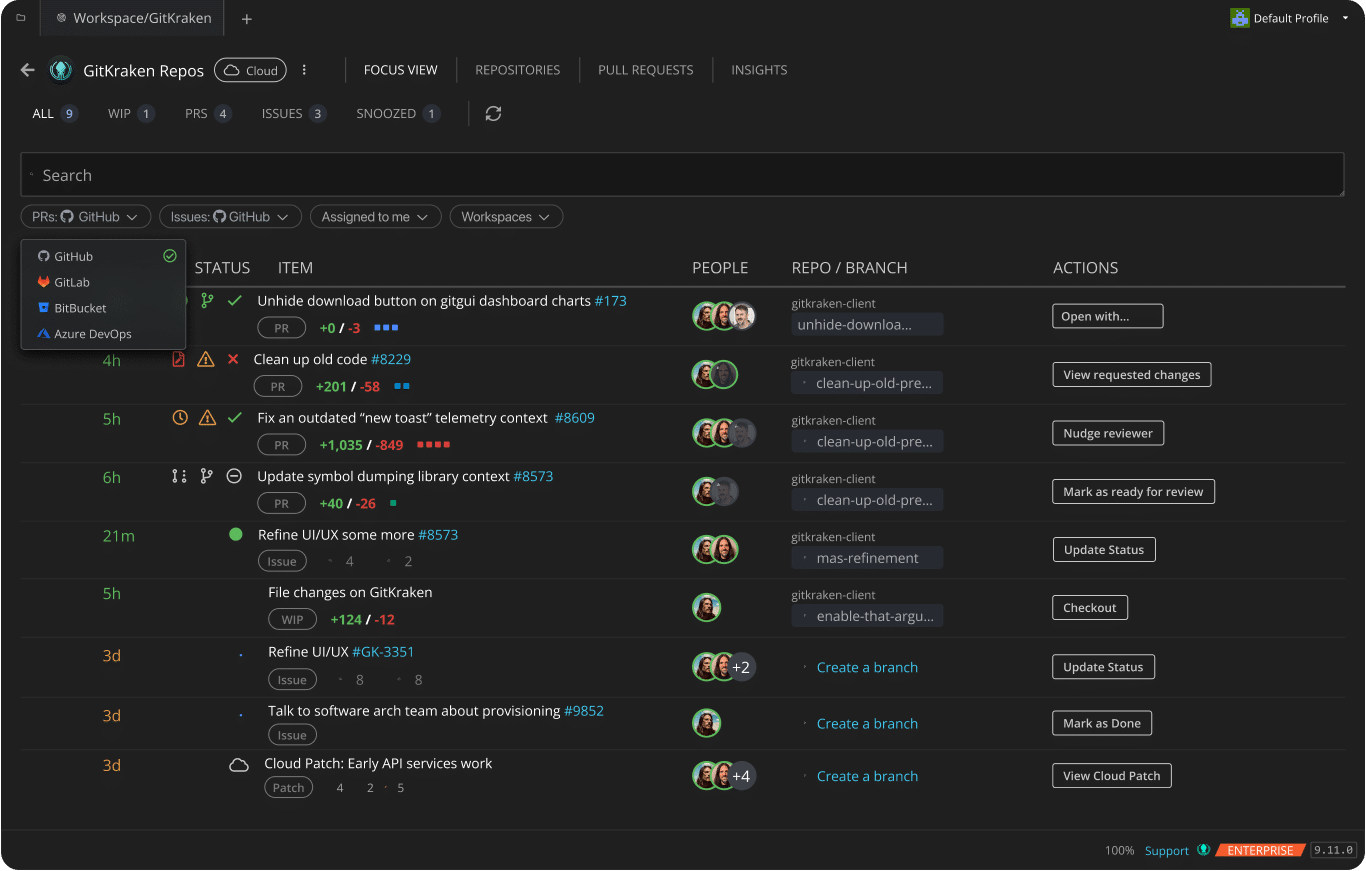Image resolution: width=1366 pixels, height=871 pixels.
Task: Click the folder icon in the tab bar
Action: tap(21, 18)
